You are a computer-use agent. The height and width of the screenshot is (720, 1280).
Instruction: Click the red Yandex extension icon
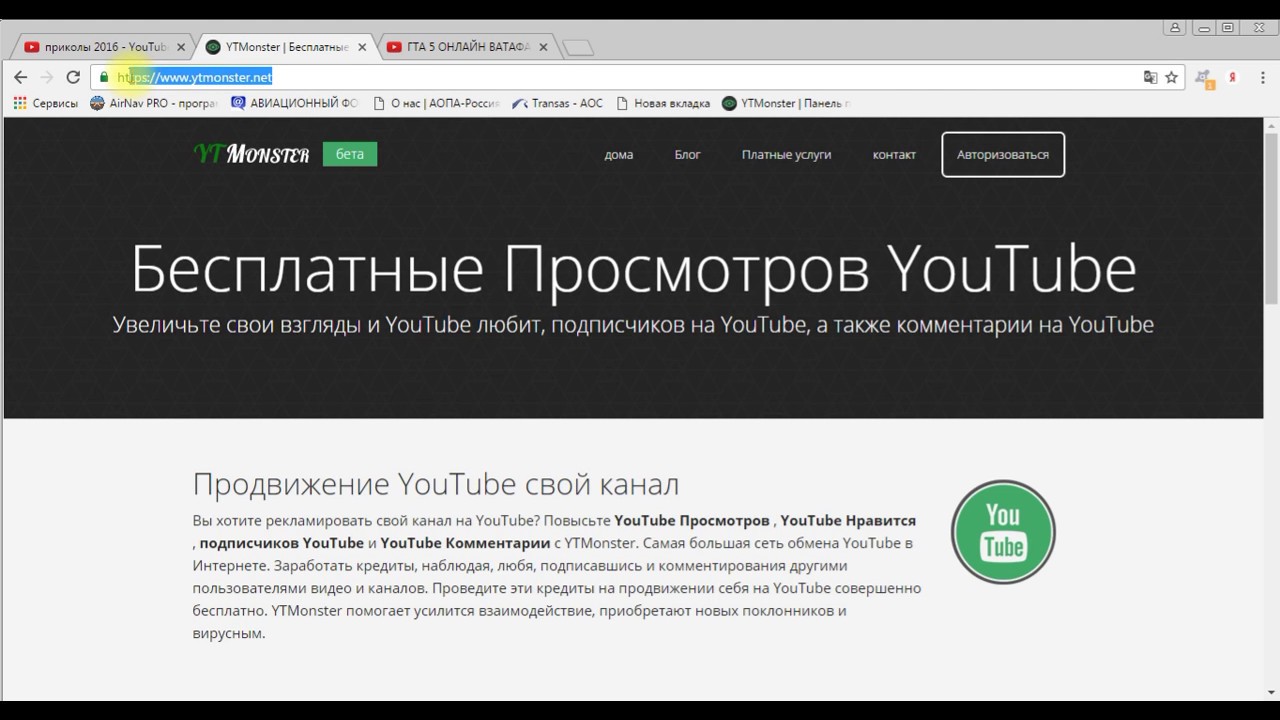1234,77
